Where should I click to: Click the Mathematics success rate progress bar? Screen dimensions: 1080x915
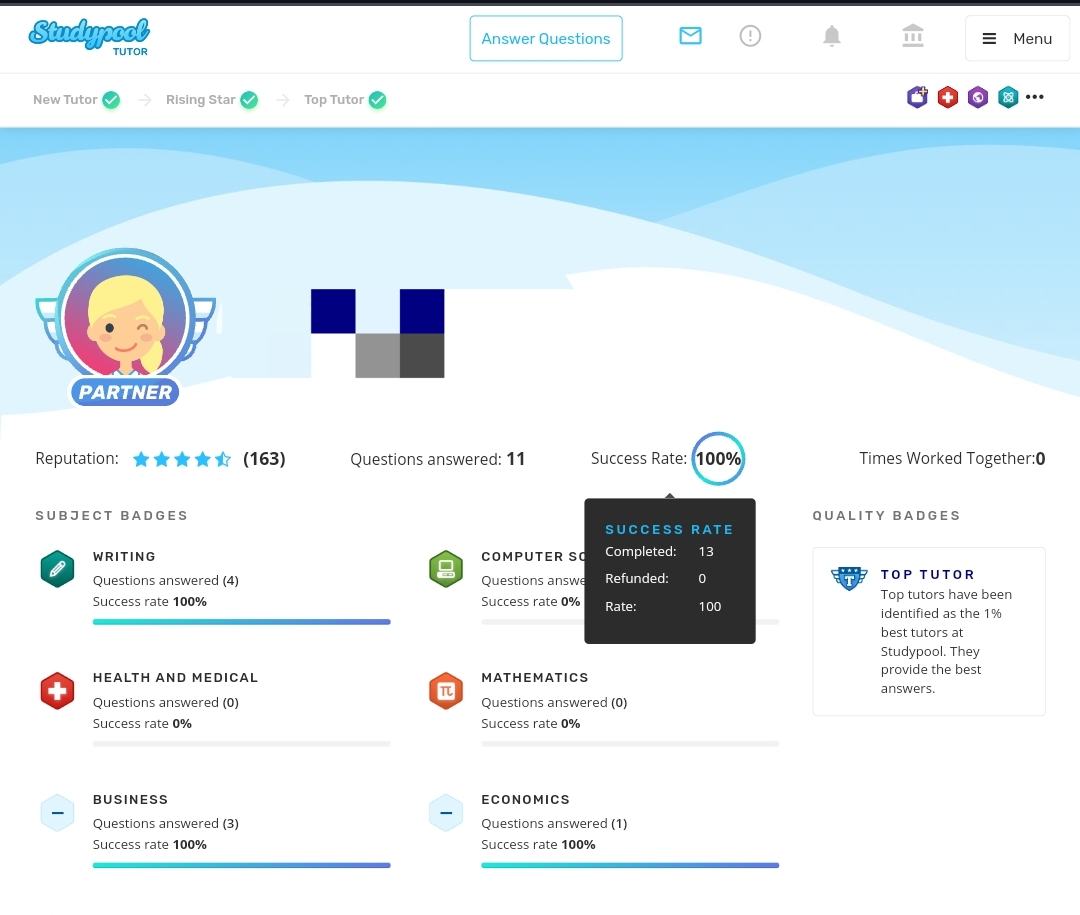tap(630, 744)
